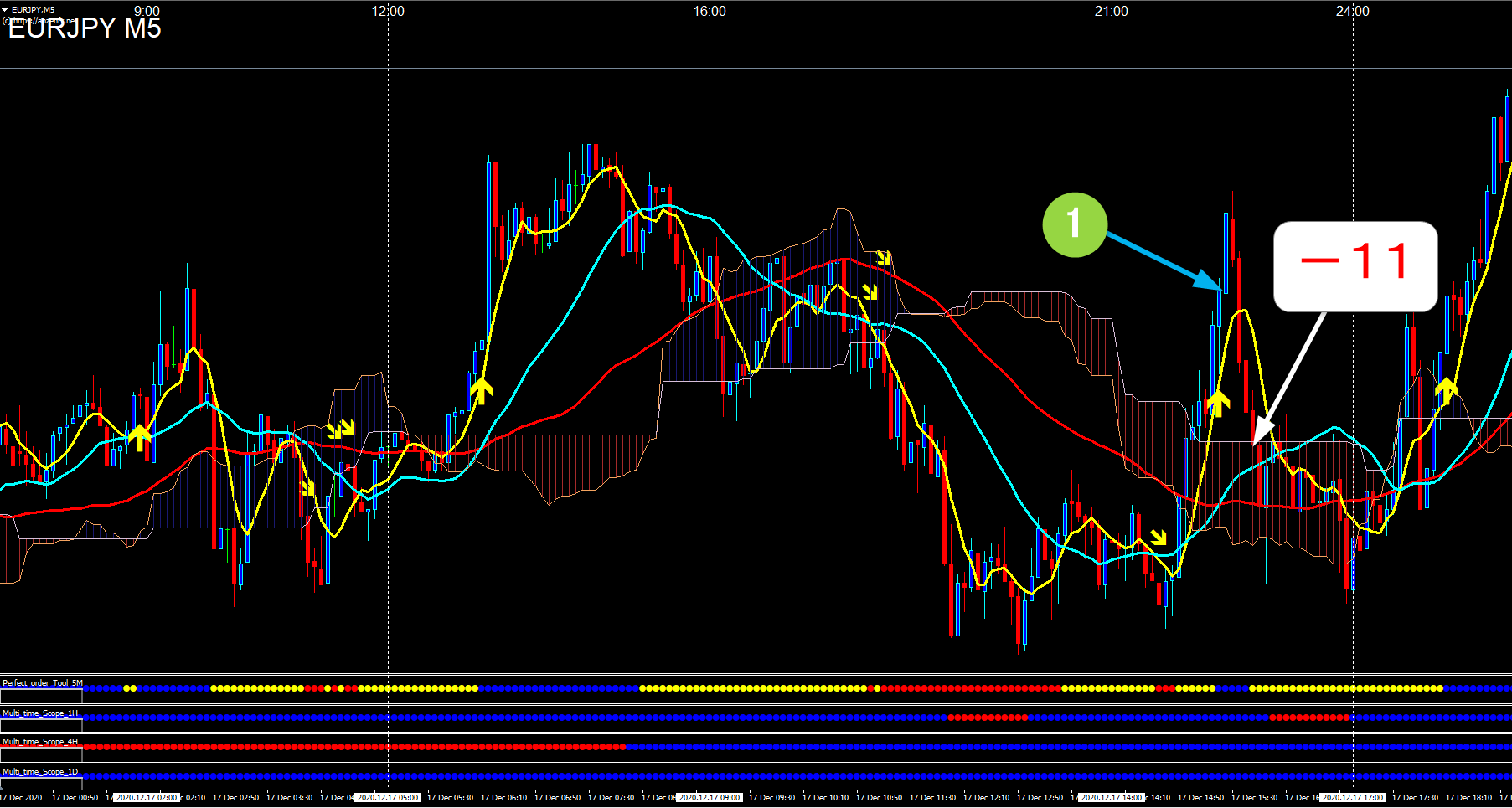Screen dimensions: 1512x808
Task: Select the yellow up arrow just after 21:00
Action: point(1218,403)
